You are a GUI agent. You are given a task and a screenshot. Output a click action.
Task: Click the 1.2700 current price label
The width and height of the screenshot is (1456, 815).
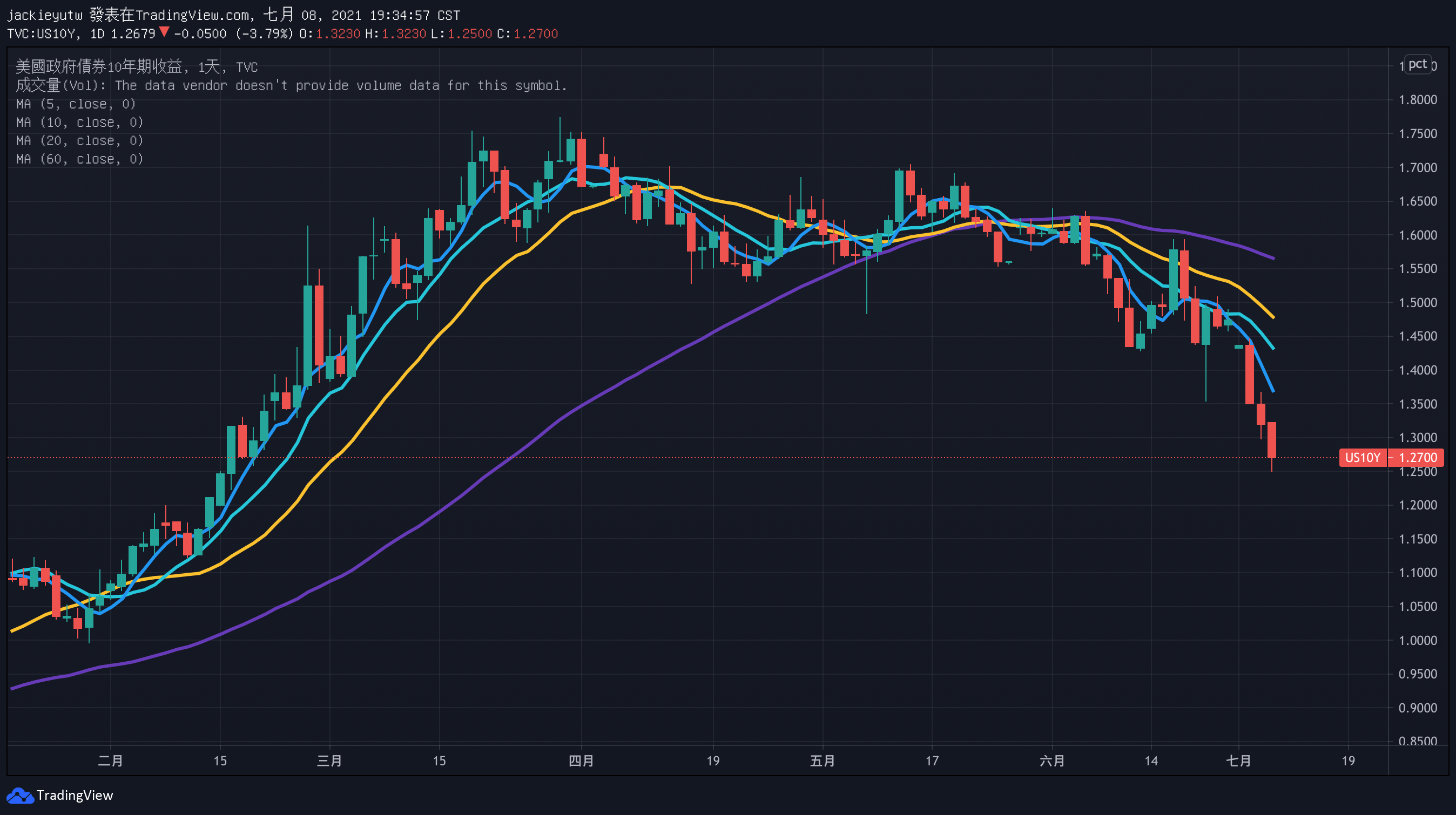point(1418,458)
